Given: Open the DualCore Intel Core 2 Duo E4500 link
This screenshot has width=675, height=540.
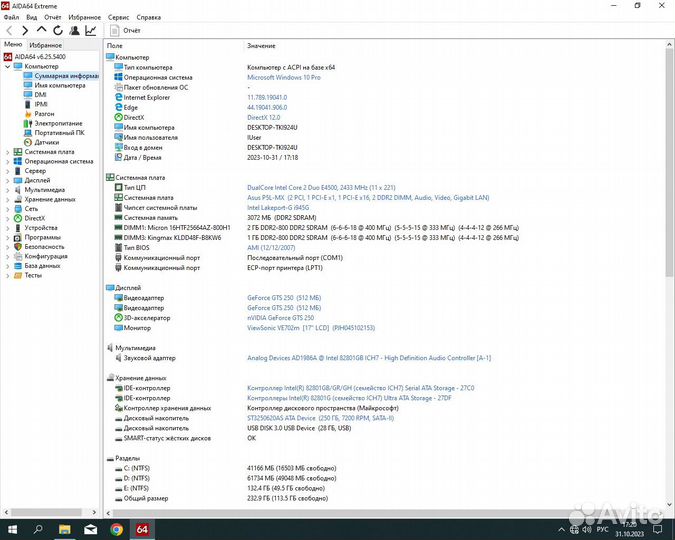Looking at the screenshot, I should coord(321,188).
